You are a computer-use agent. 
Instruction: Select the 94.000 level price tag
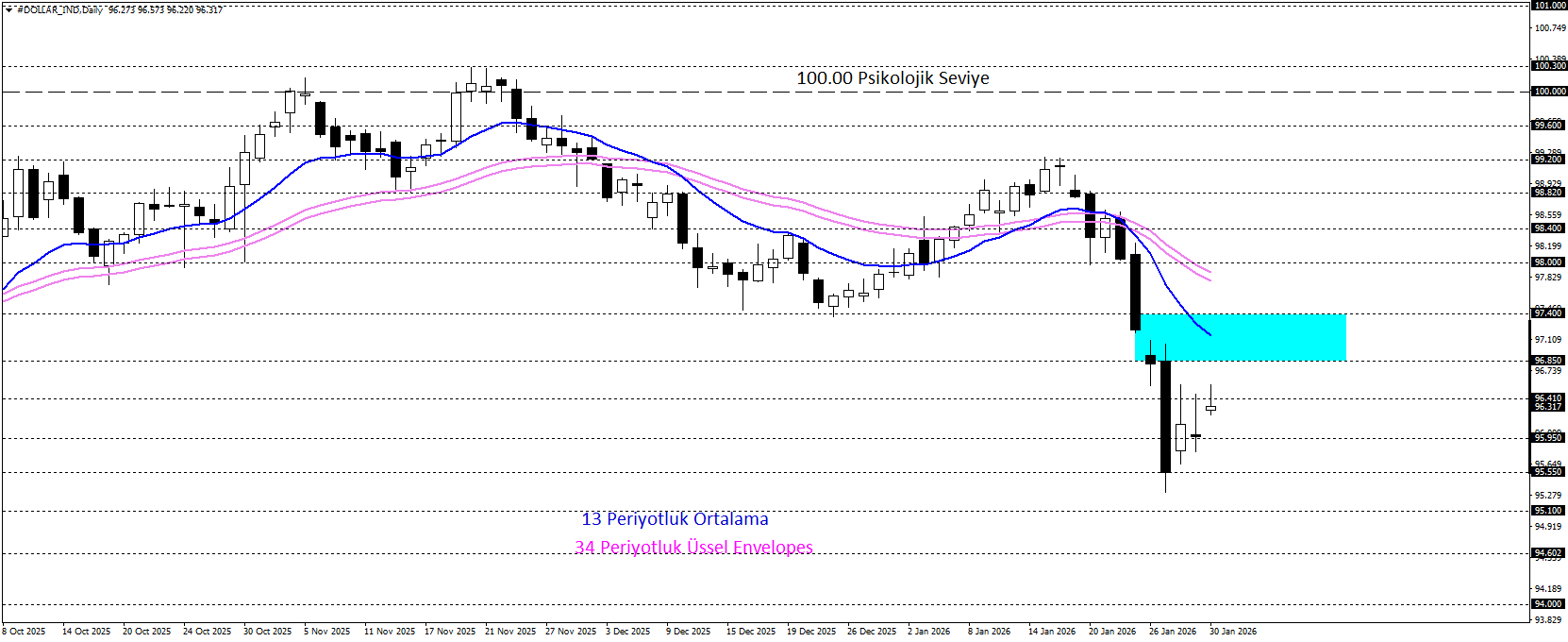pyautogui.click(x=1548, y=604)
